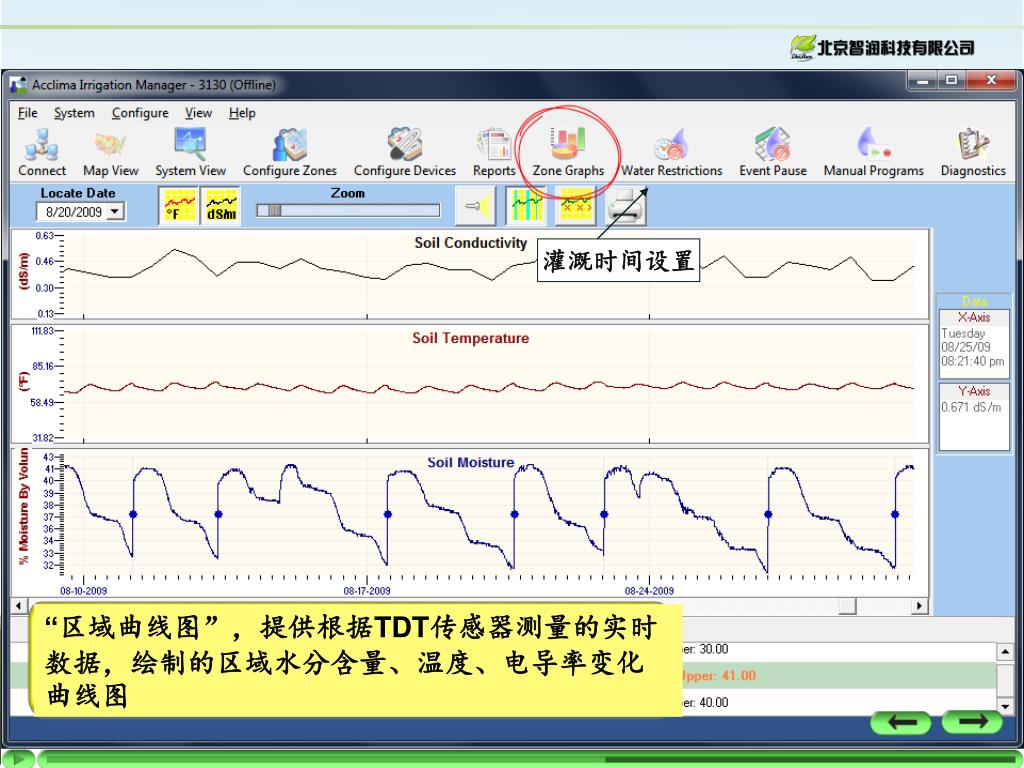Viewport: 1024px width, 768px height.
Task: Open Manual Programs
Action: [x=873, y=153]
